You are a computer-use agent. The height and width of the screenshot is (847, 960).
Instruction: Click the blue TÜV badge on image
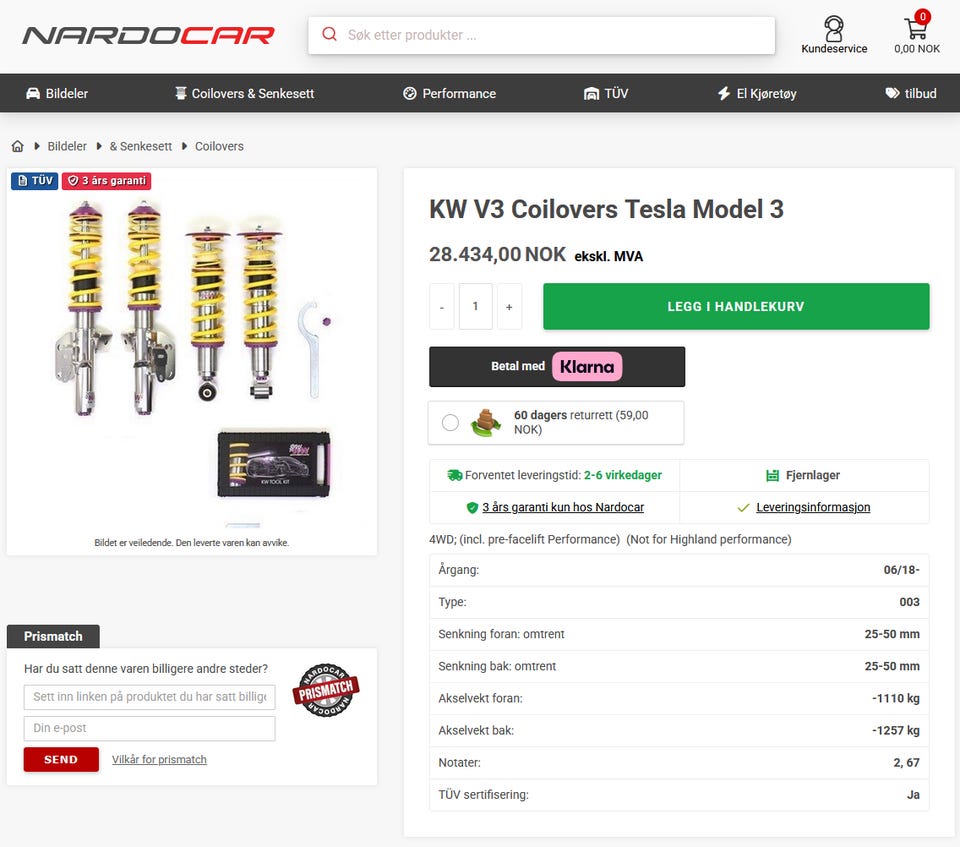[35, 181]
